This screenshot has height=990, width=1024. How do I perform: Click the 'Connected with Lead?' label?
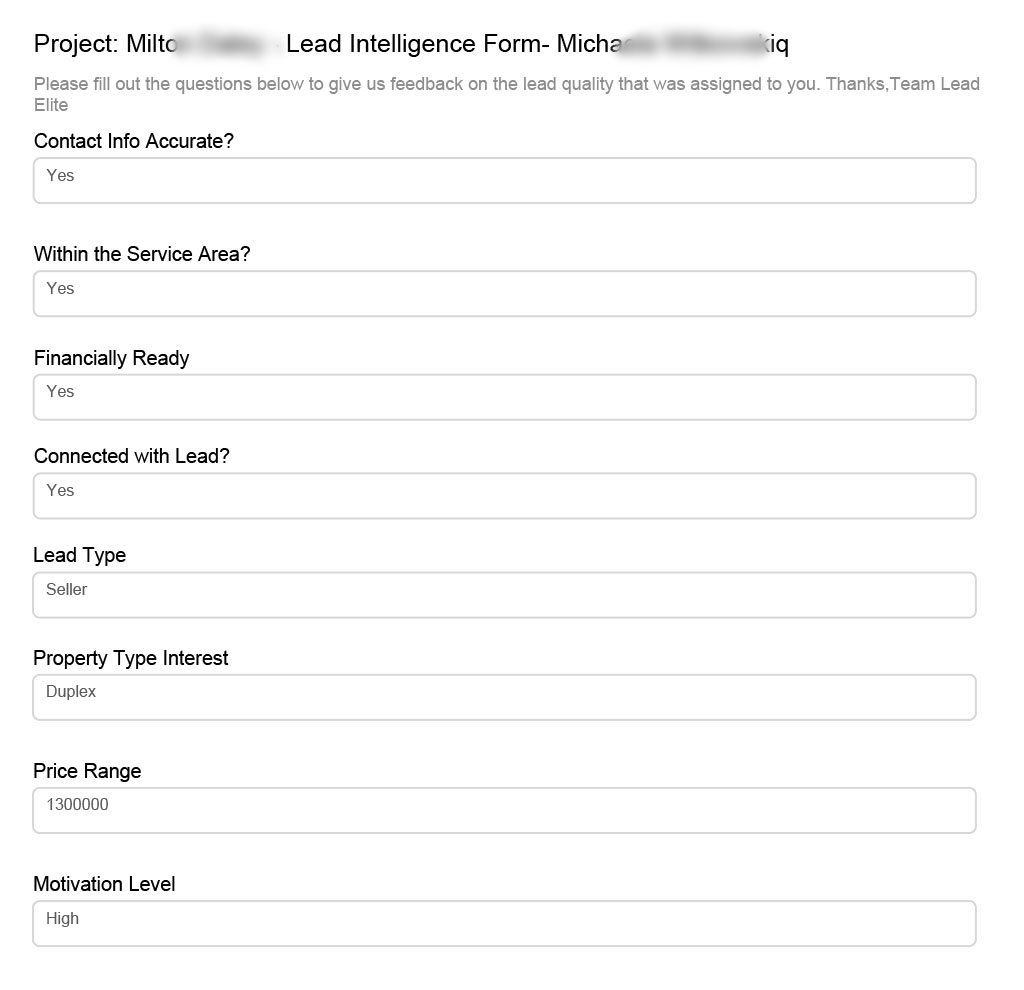point(131,456)
